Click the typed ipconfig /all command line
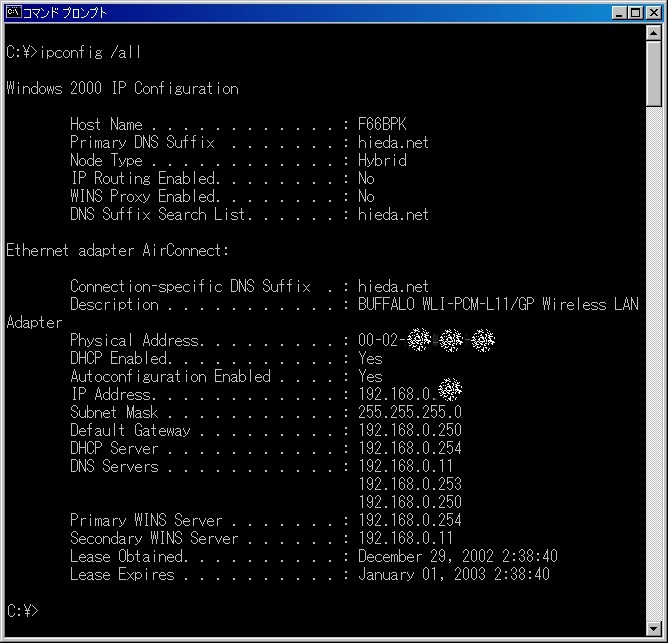This screenshot has height=643, width=668. tap(80, 52)
